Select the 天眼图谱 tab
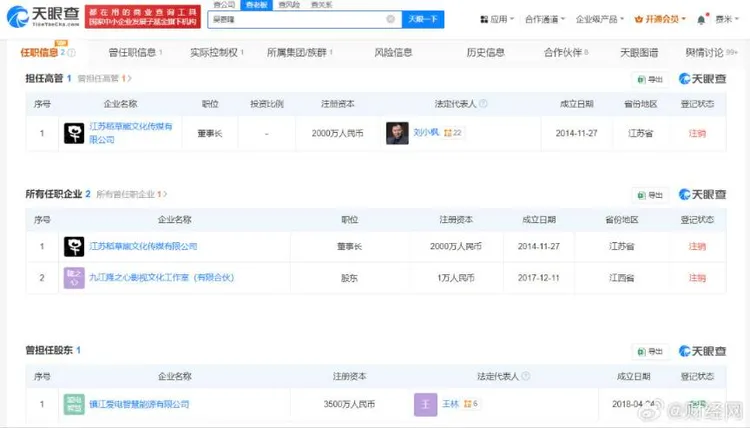750x428 pixels. click(639, 53)
